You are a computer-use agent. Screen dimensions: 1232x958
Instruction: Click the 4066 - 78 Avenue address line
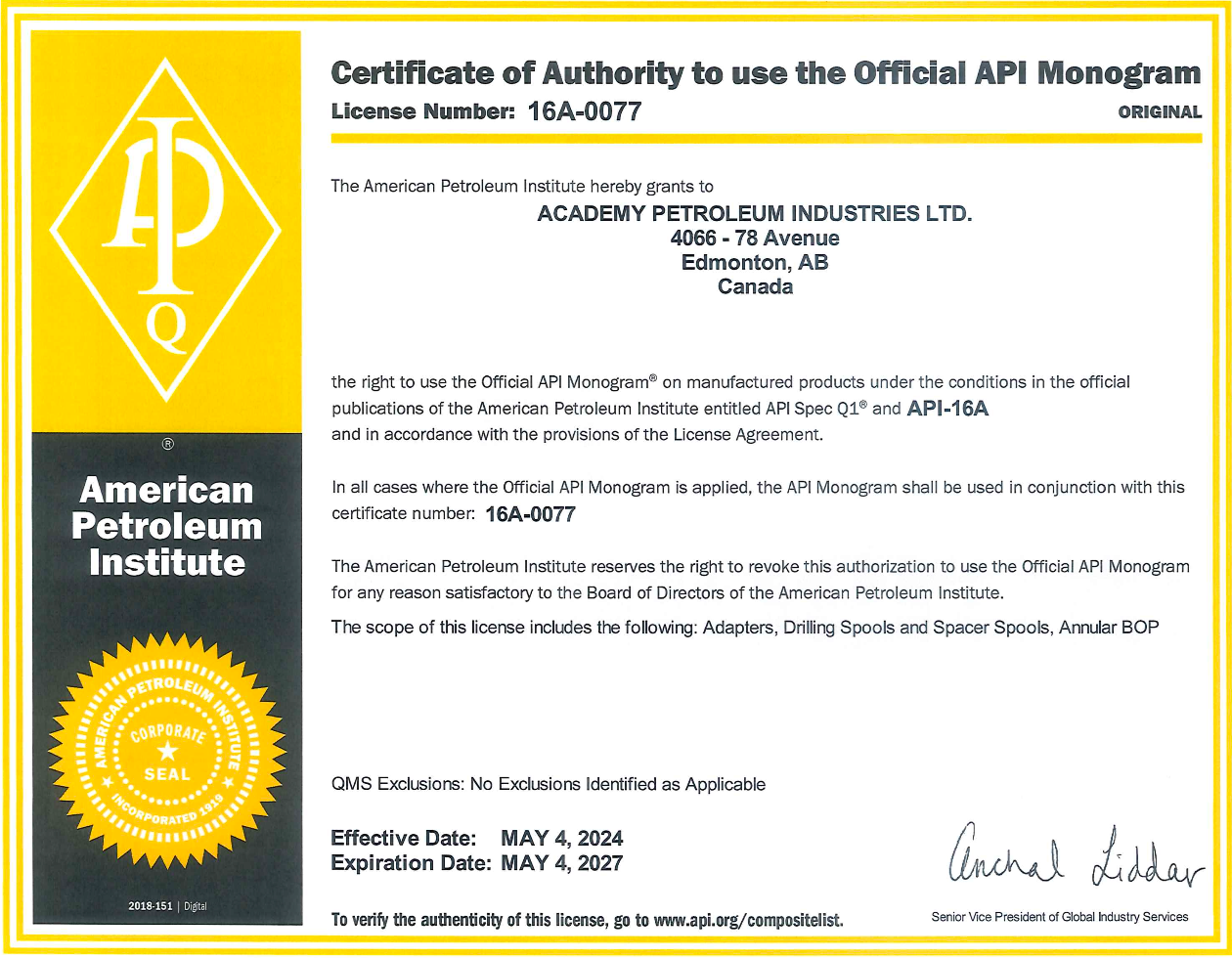click(x=755, y=238)
